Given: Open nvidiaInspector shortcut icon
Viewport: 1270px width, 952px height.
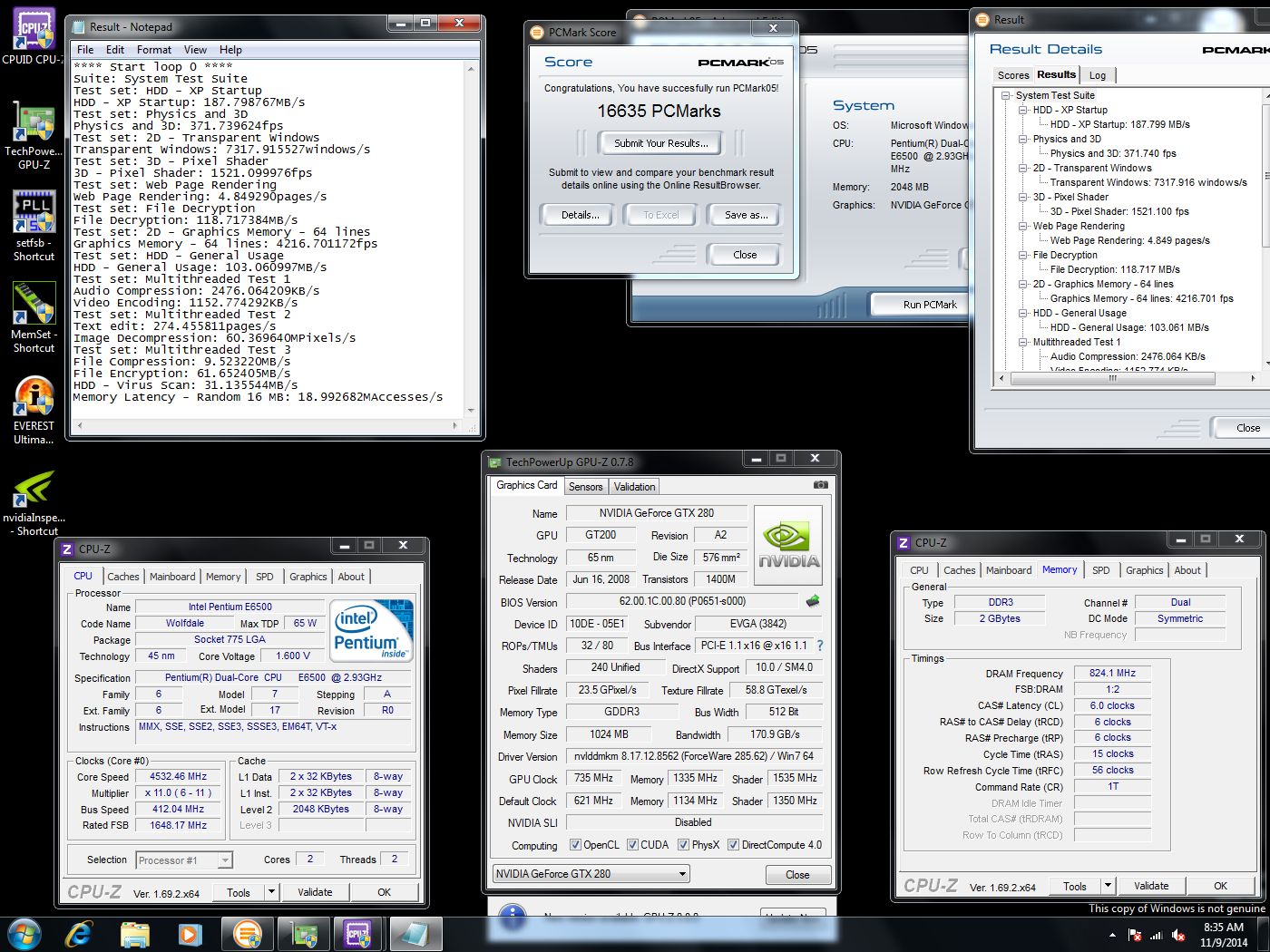Looking at the screenshot, I should [x=34, y=488].
